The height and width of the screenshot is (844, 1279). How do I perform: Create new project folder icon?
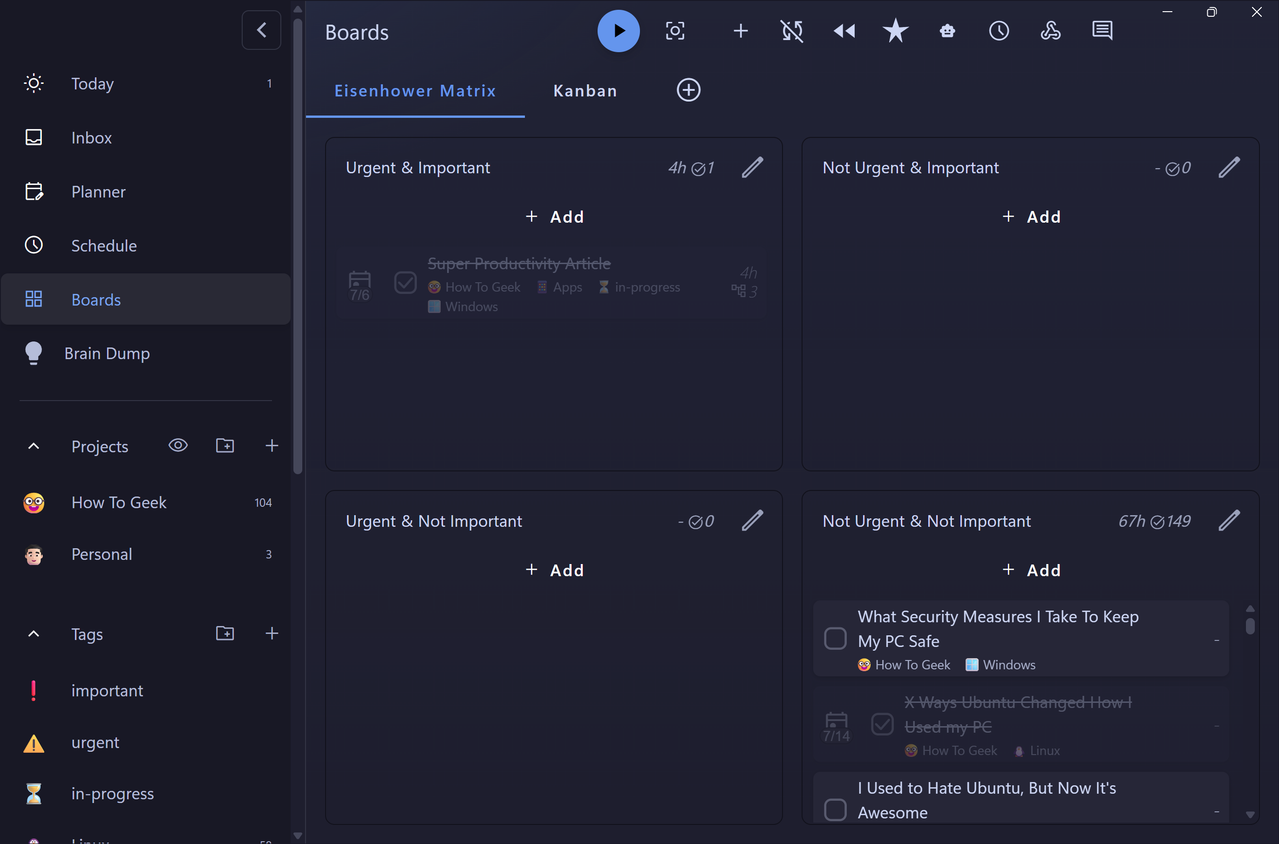(225, 446)
